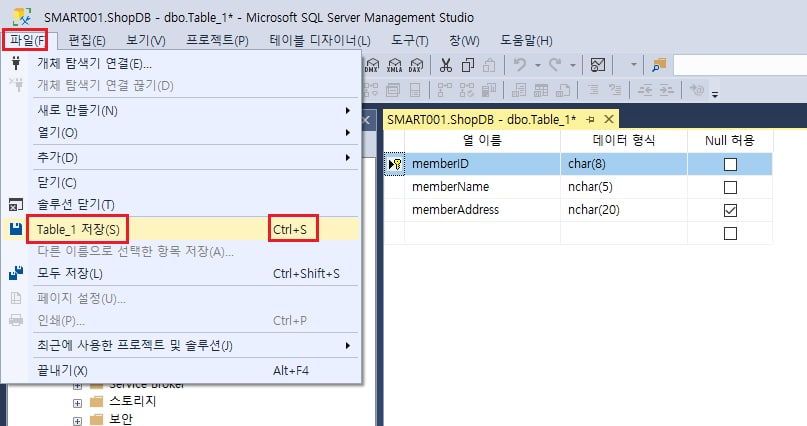
Task: Open the 편집(E) menu
Action: click(x=87, y=41)
